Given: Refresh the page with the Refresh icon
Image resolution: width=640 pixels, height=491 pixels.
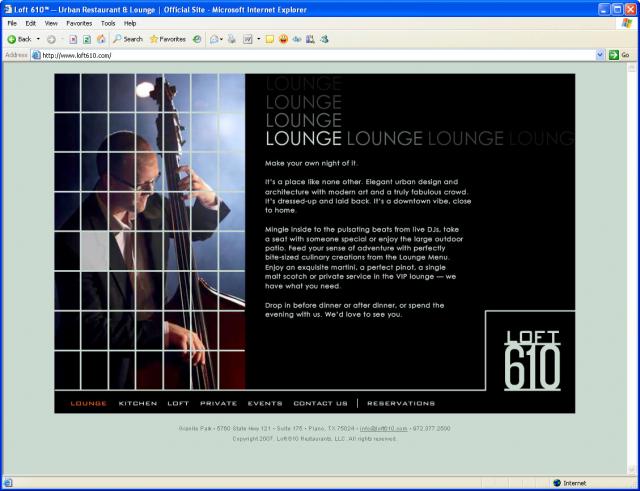Looking at the screenshot, I should click(87, 39).
